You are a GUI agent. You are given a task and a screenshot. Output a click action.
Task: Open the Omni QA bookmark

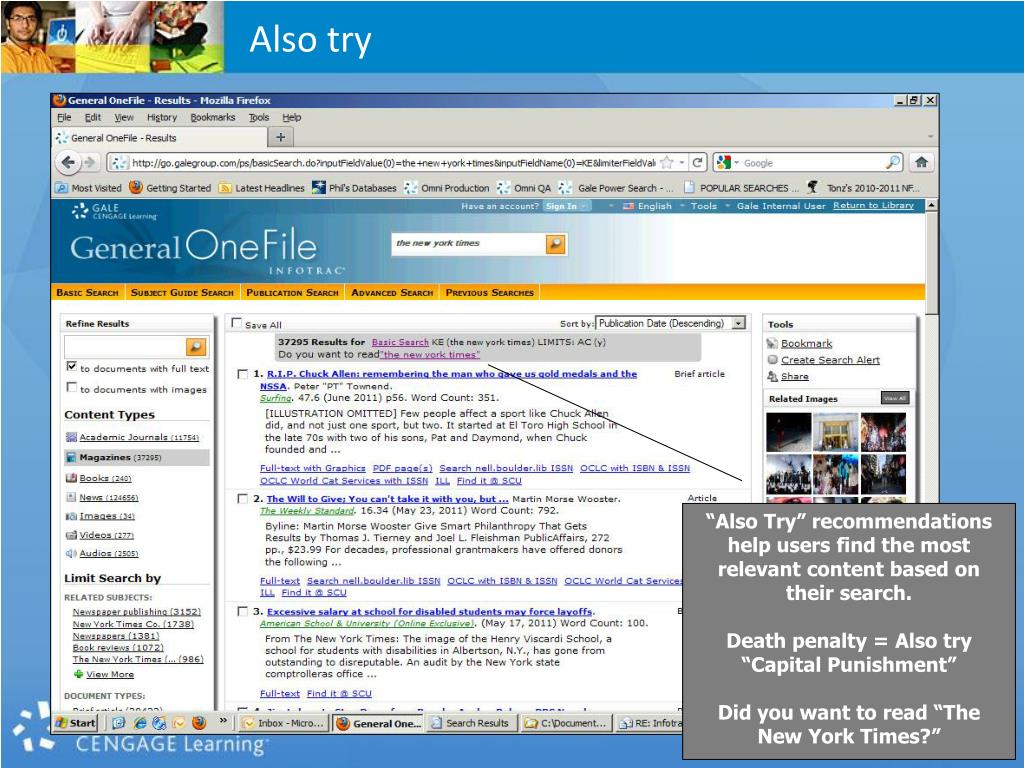524,188
